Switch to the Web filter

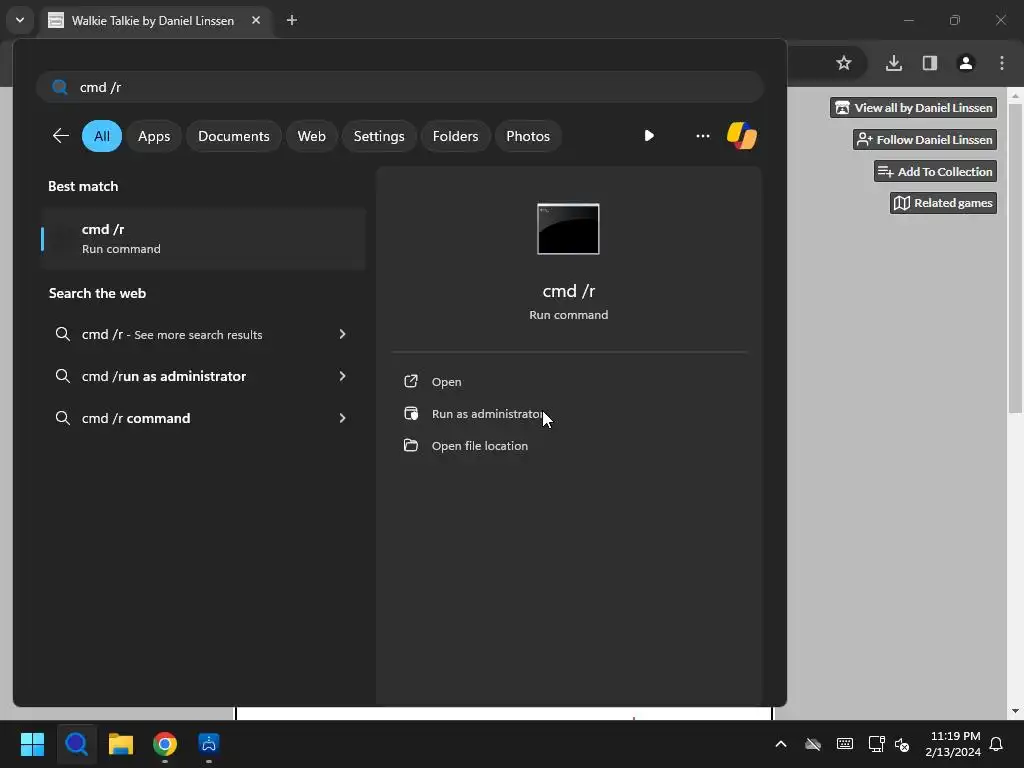(x=312, y=136)
